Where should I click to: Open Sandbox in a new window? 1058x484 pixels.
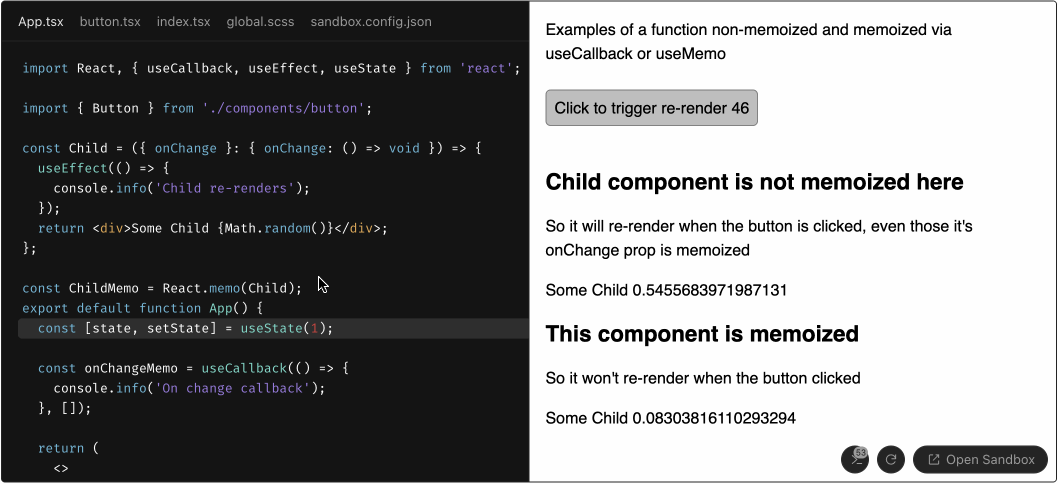pos(980,460)
